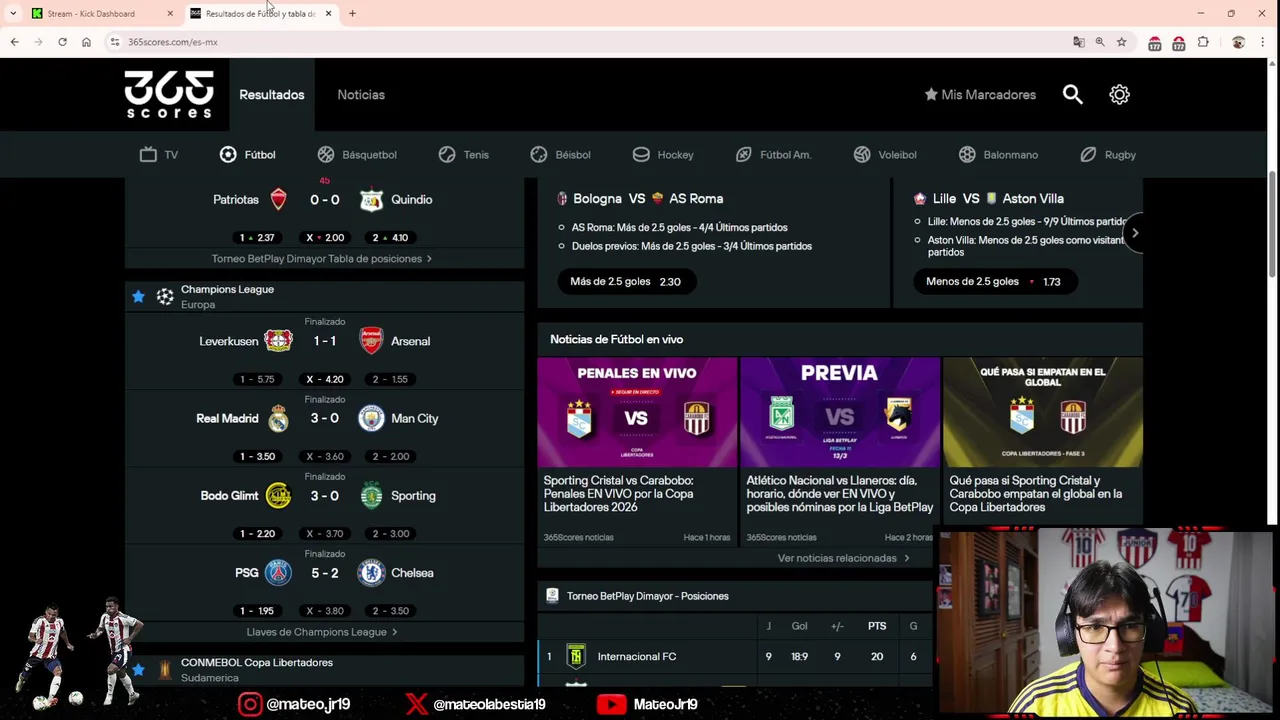Image resolution: width=1280 pixels, height=720 pixels.
Task: Select Leverkusen win odds 5.75
Action: click(257, 379)
